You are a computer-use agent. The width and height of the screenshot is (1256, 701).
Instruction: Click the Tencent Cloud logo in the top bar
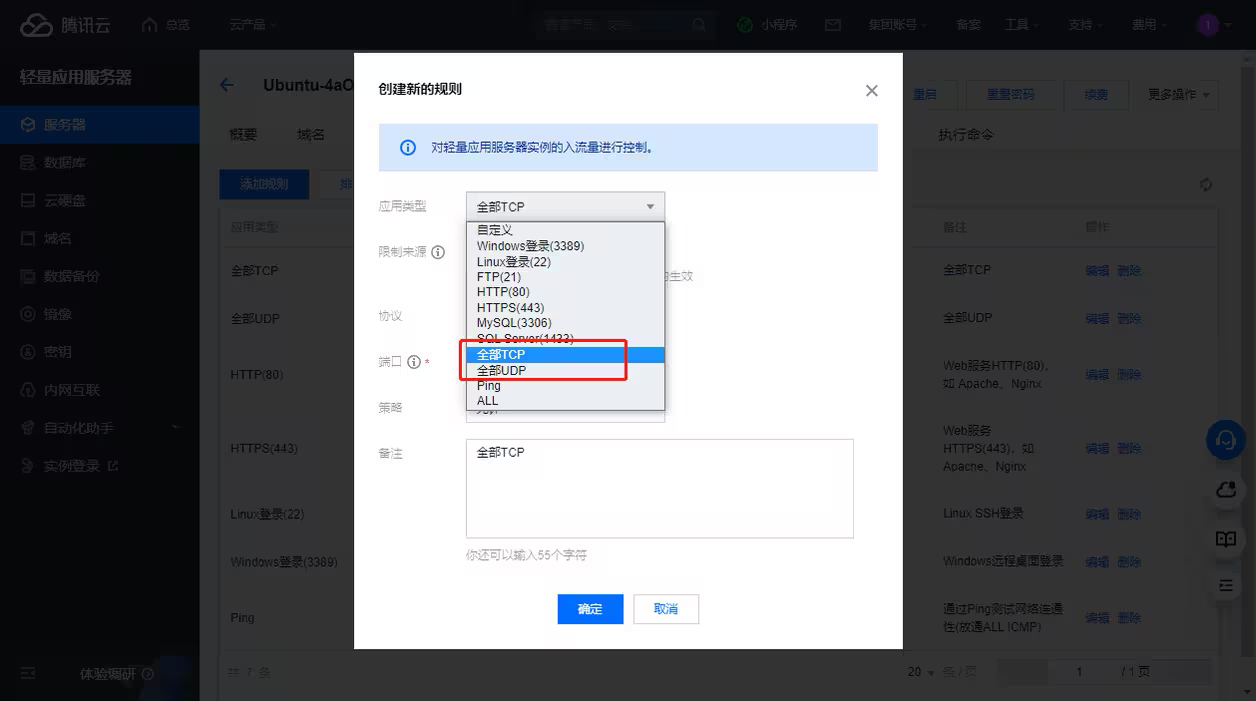click(x=65, y=24)
